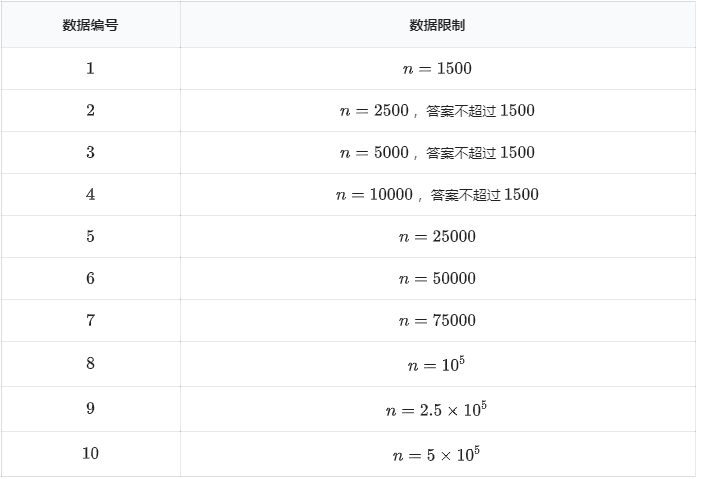The image size is (701, 479).
Task: Select row number 4 cell
Action: pyautogui.click(x=90, y=195)
